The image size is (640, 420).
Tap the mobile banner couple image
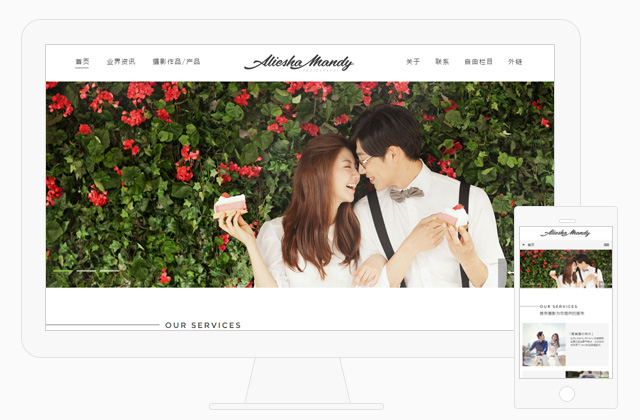[566, 269]
